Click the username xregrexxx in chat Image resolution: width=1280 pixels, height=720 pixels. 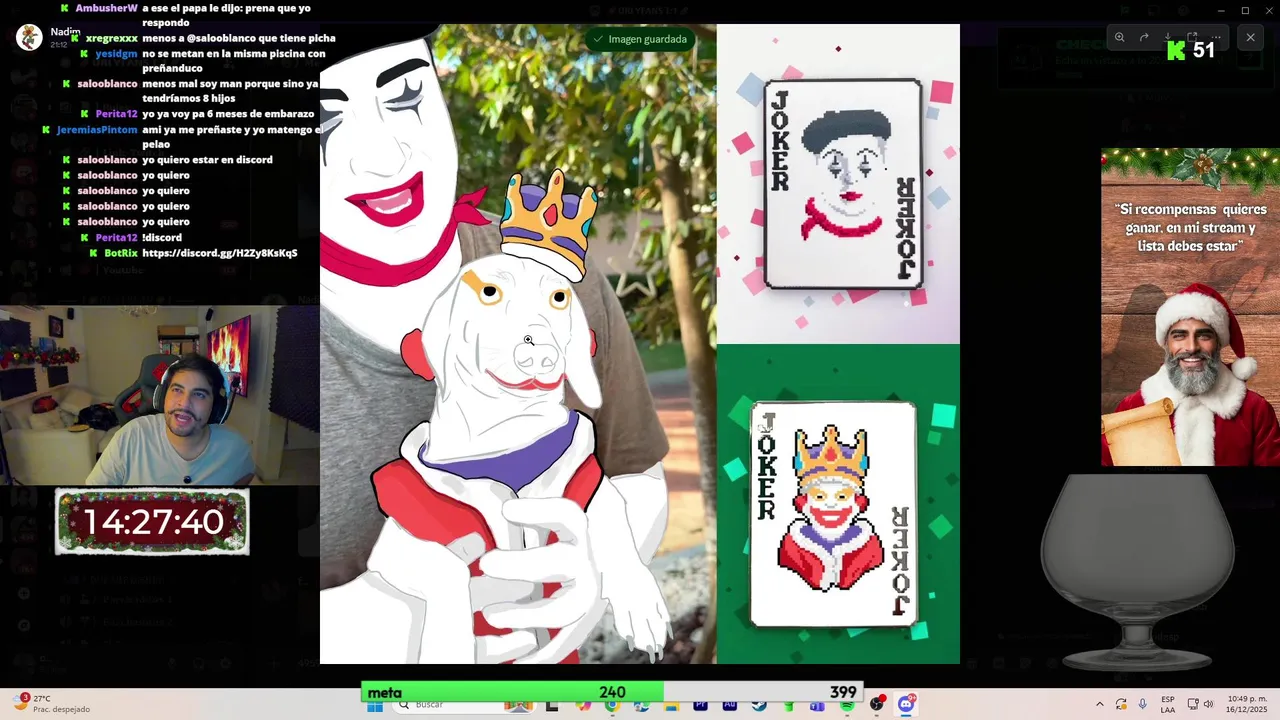tap(111, 38)
